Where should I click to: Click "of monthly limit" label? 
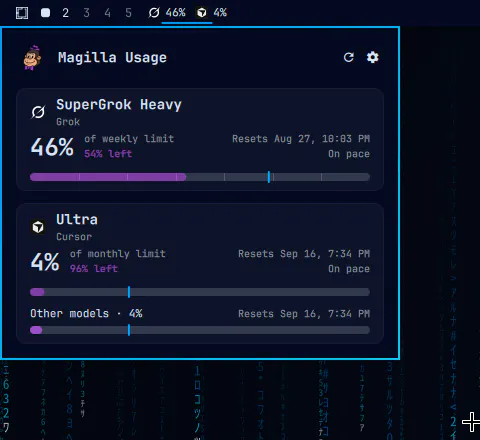point(118,254)
